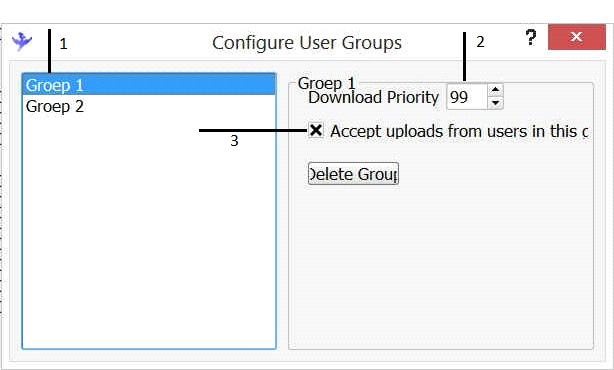Click the Accept uploads from users label
Viewport: 614px width, 370px height.
[459, 131]
